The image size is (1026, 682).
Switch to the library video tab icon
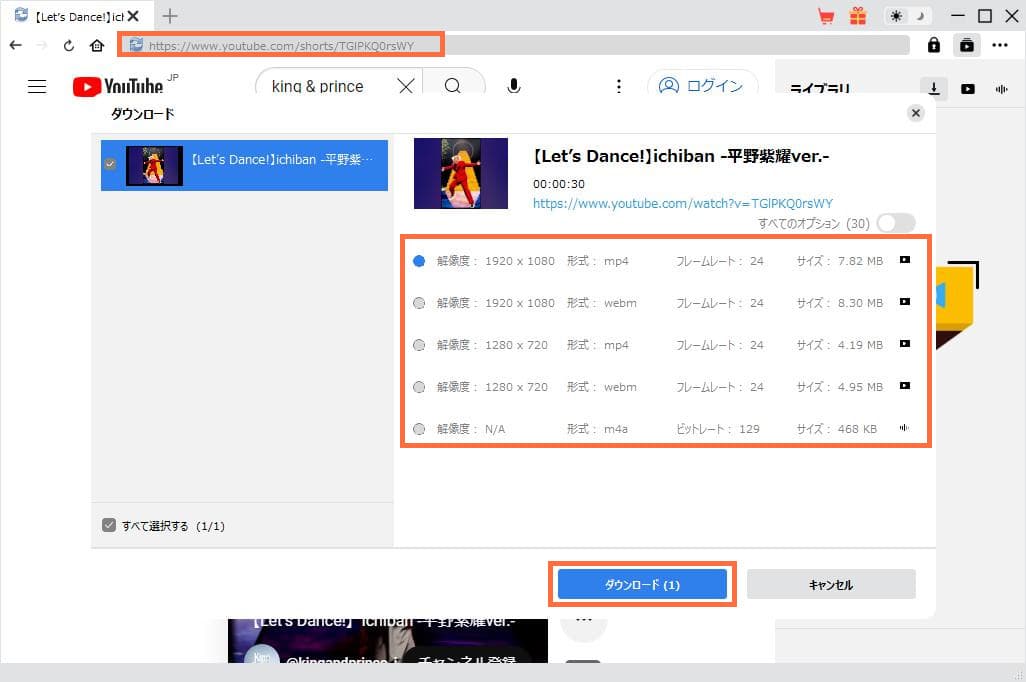[967, 89]
